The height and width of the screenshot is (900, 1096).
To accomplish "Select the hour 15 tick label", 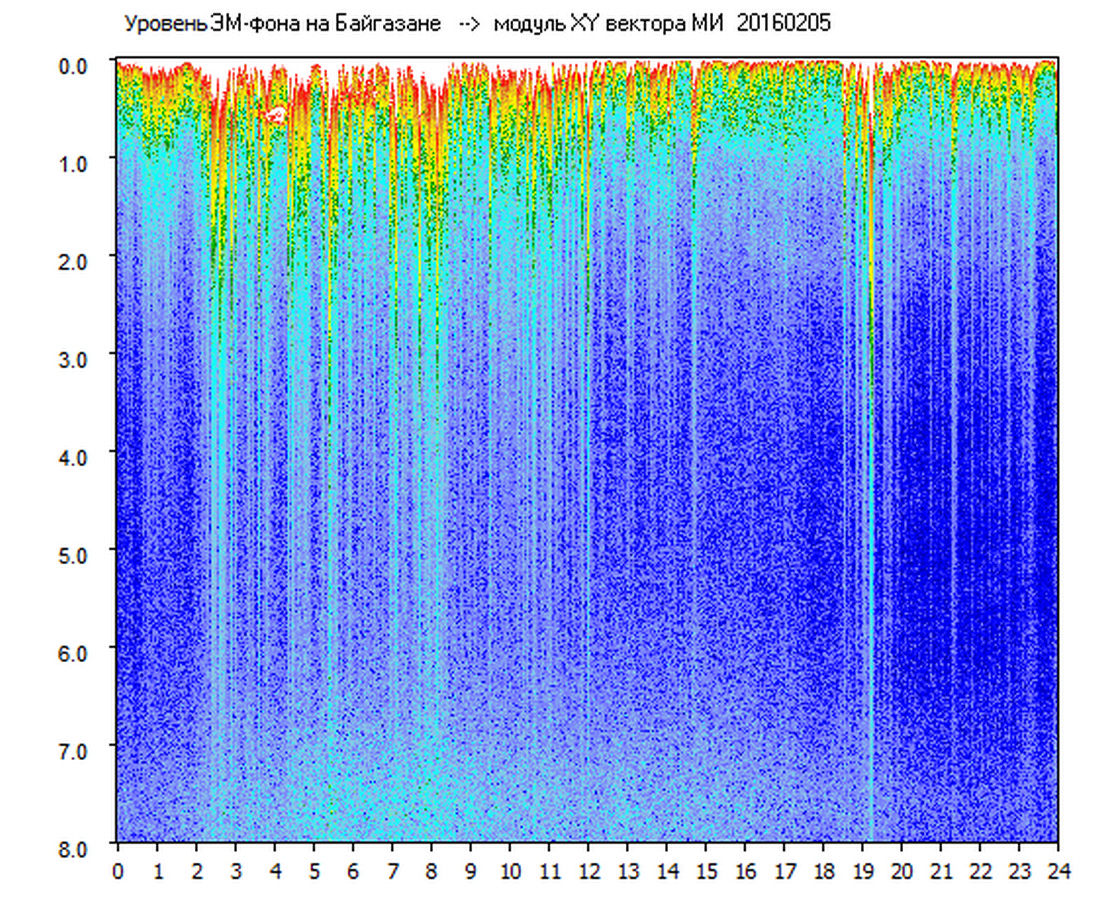I will 706,870.
